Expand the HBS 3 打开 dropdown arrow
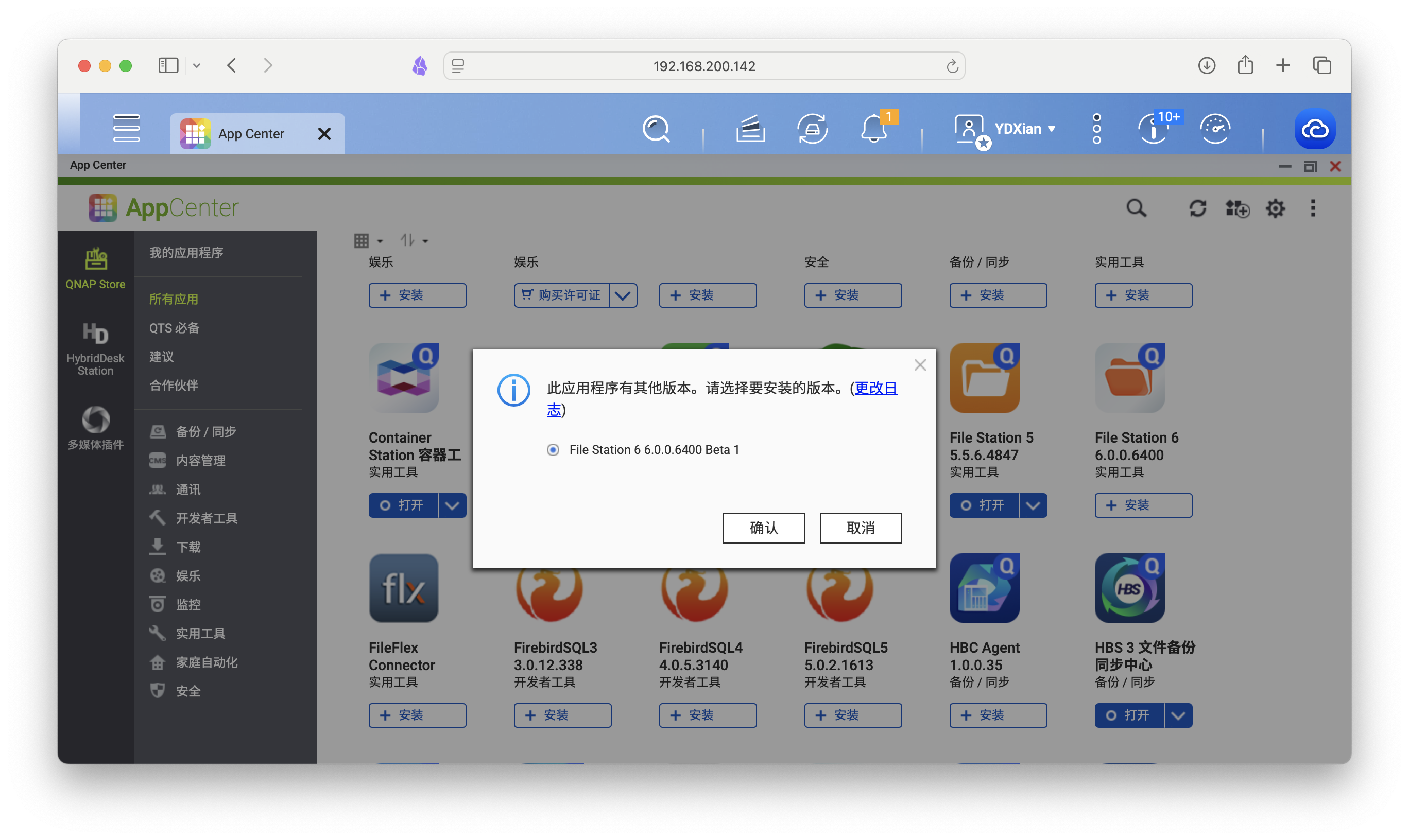This screenshot has height=840, width=1409. click(1178, 715)
